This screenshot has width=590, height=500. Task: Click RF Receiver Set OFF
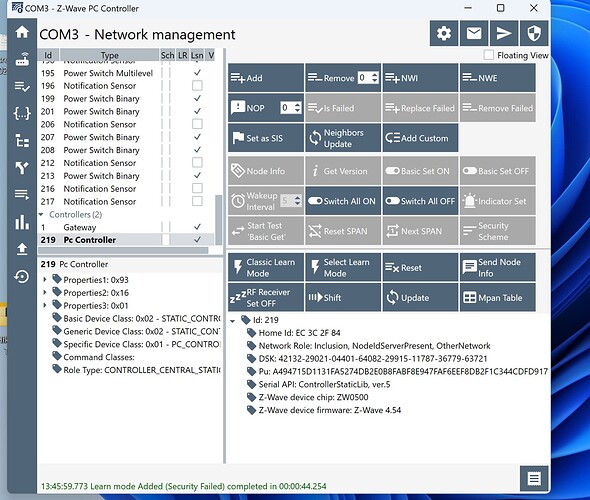(266, 298)
